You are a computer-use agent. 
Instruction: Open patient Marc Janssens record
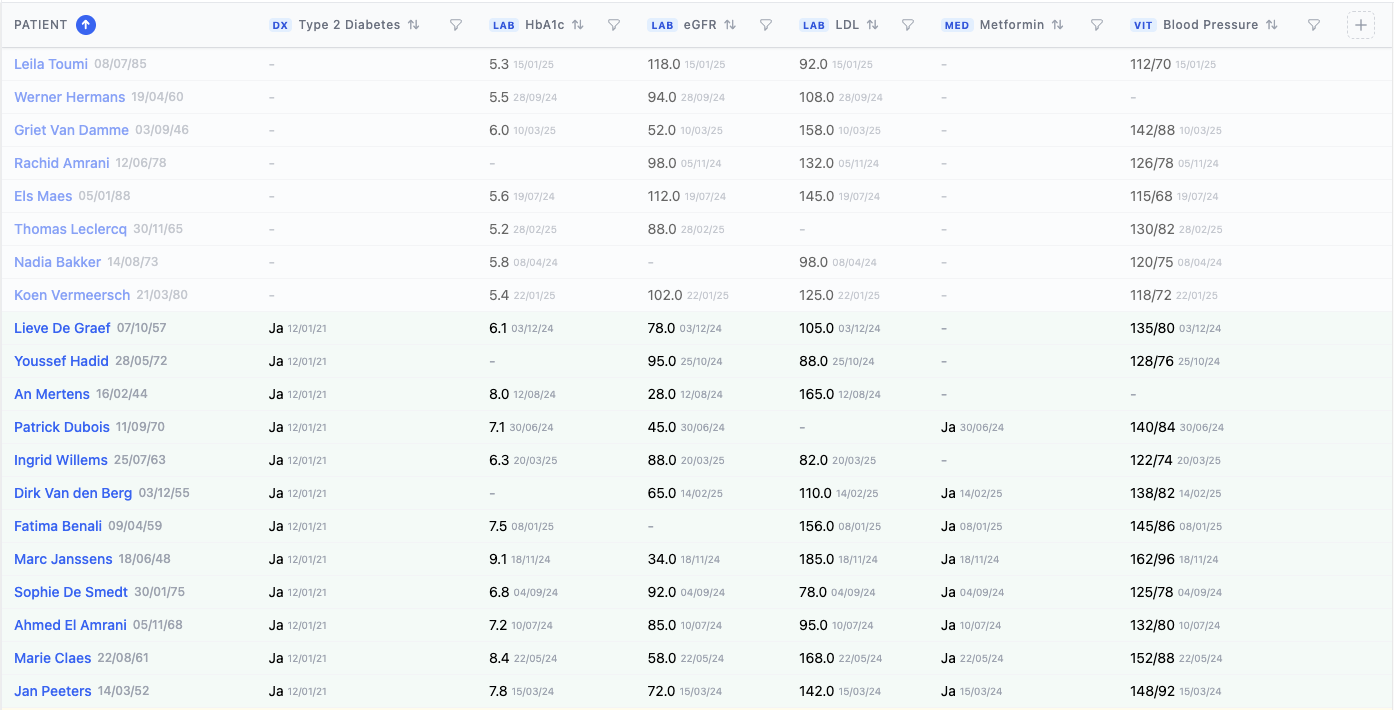pos(63,559)
